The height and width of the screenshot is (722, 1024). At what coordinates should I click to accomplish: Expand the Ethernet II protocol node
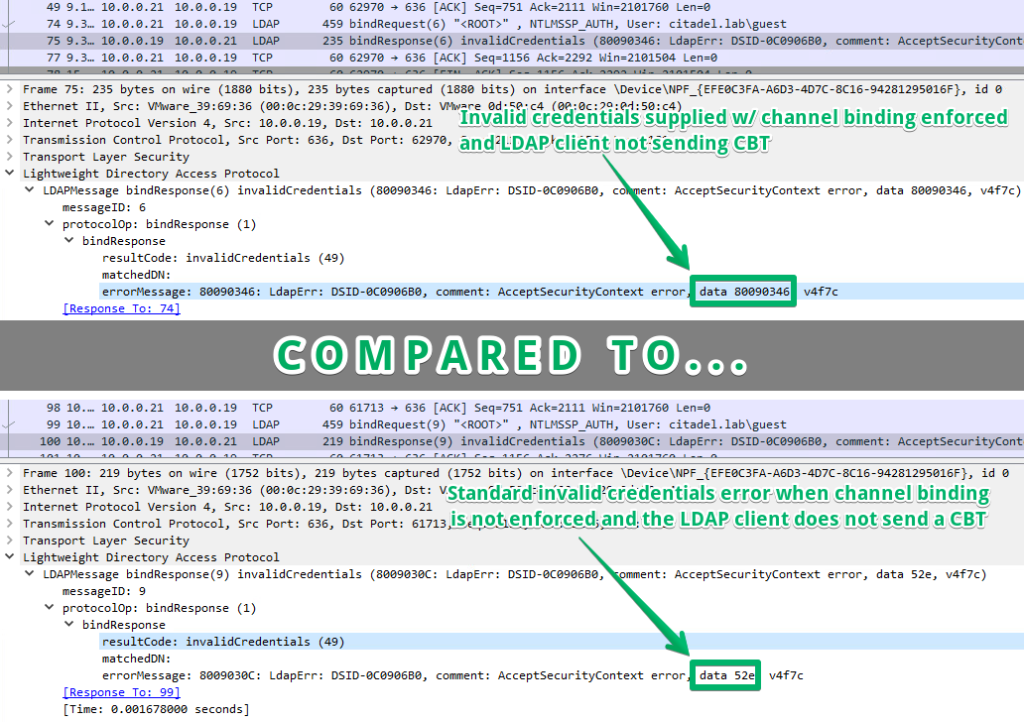[x=8, y=105]
